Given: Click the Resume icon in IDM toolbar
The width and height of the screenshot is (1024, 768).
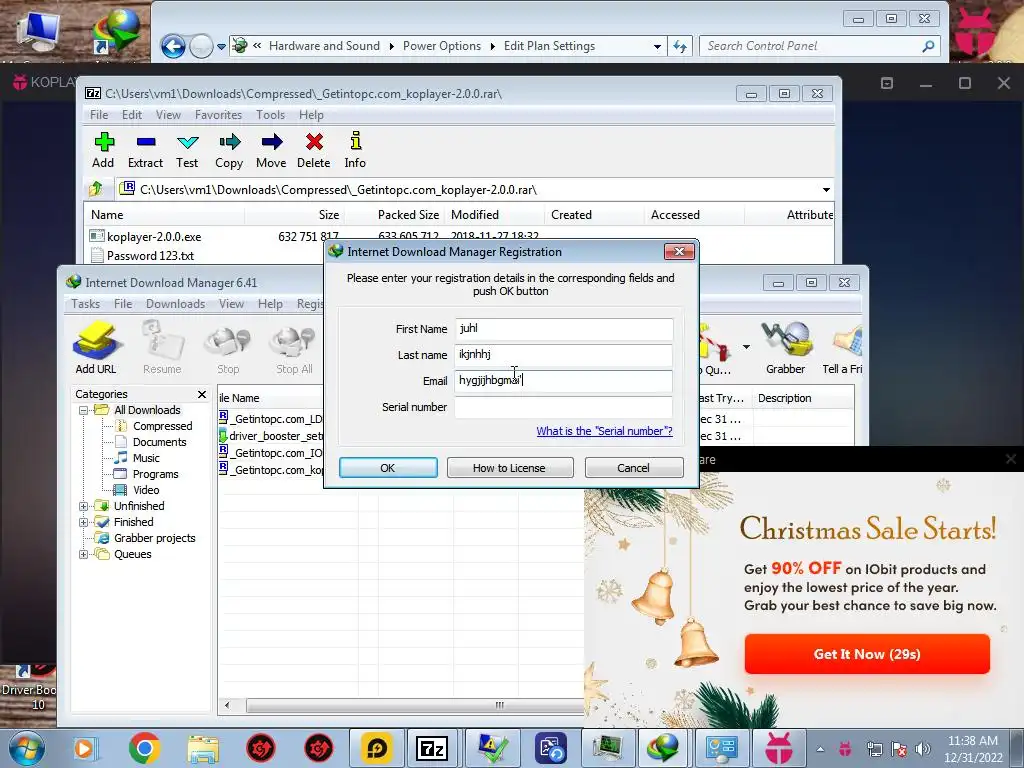Looking at the screenshot, I should (x=162, y=347).
